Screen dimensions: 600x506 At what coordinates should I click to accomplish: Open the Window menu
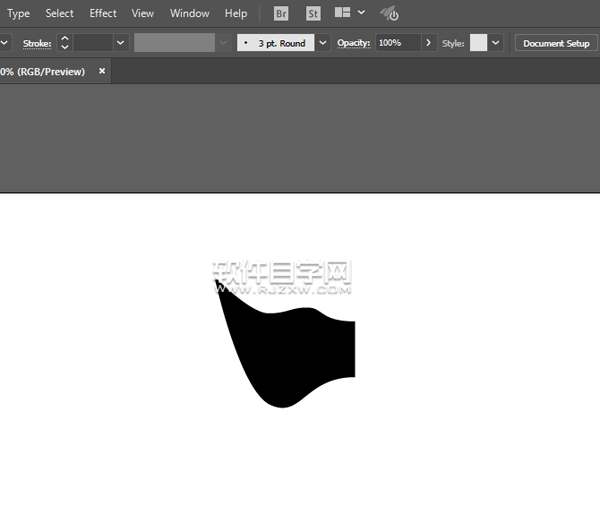click(x=189, y=14)
